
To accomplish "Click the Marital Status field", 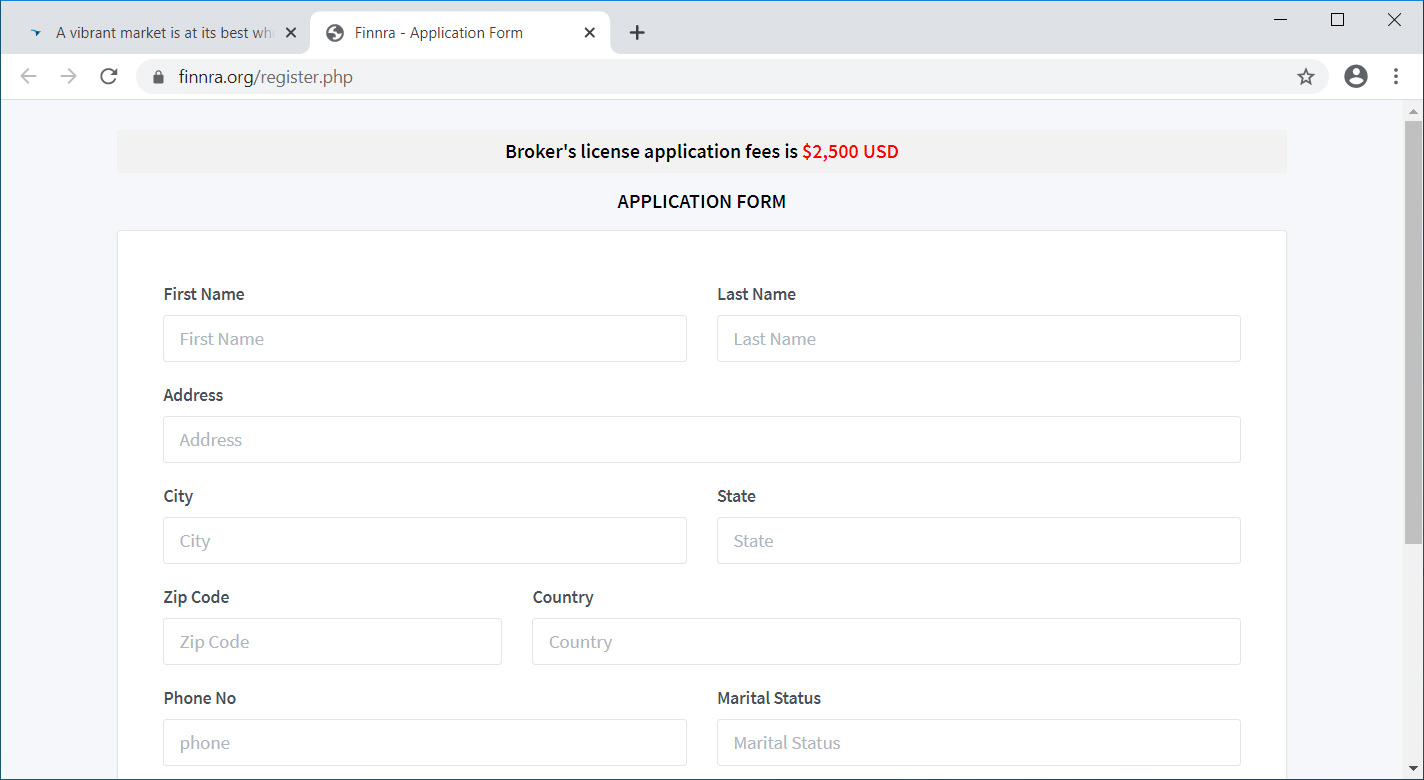I will coord(979,743).
